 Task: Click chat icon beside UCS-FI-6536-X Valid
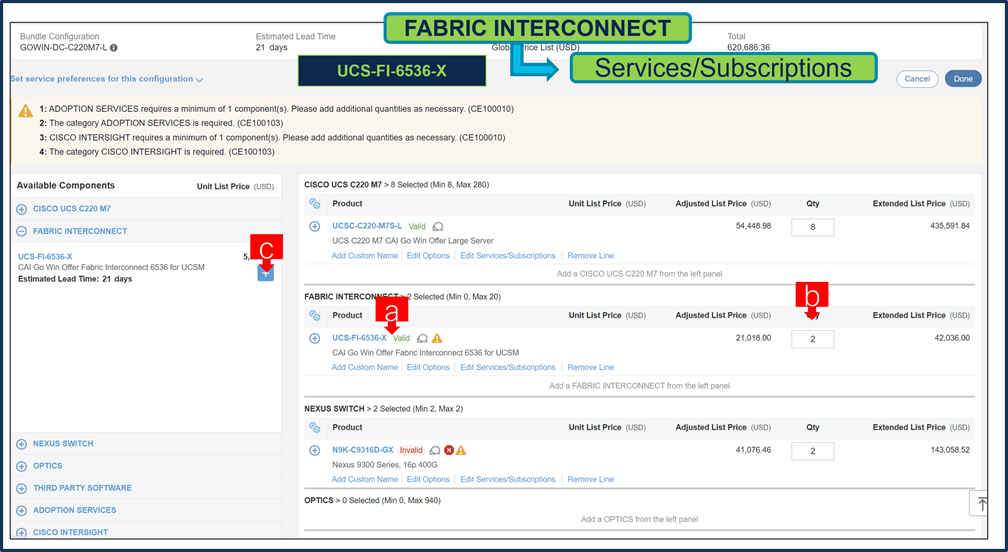tap(422, 338)
